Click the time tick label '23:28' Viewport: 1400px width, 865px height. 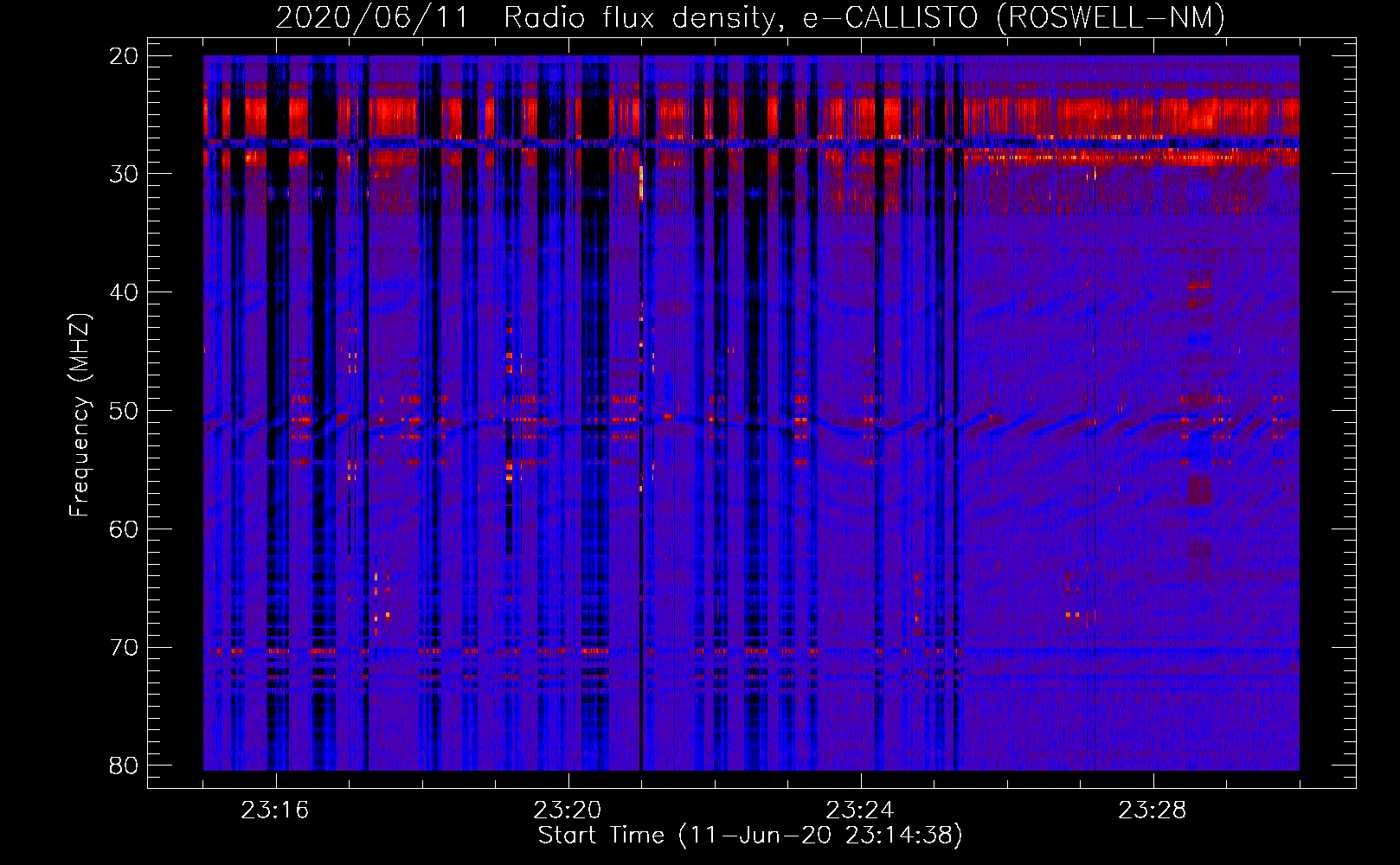(x=1153, y=811)
